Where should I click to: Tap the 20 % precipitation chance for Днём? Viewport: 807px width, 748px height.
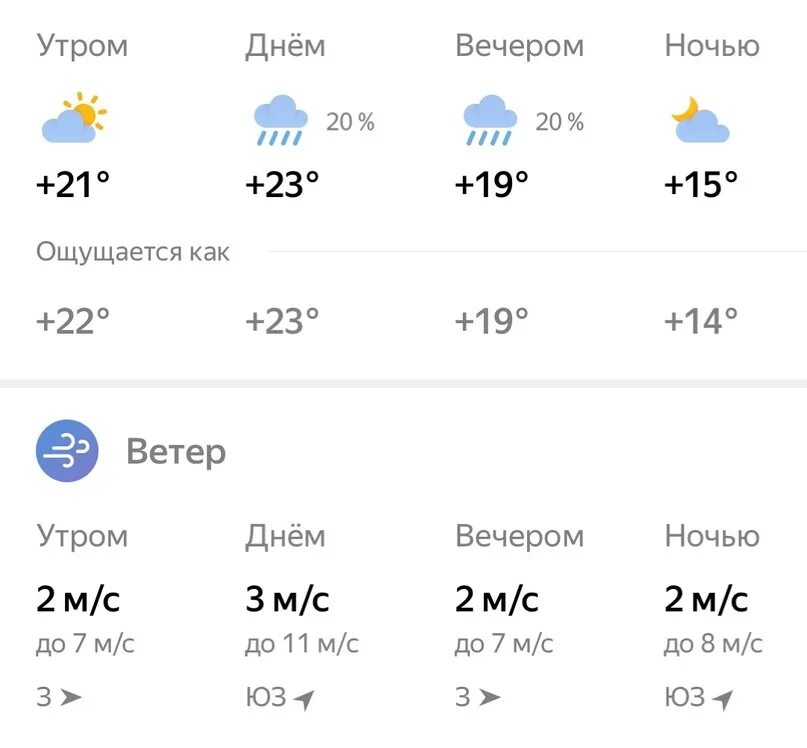tap(350, 123)
